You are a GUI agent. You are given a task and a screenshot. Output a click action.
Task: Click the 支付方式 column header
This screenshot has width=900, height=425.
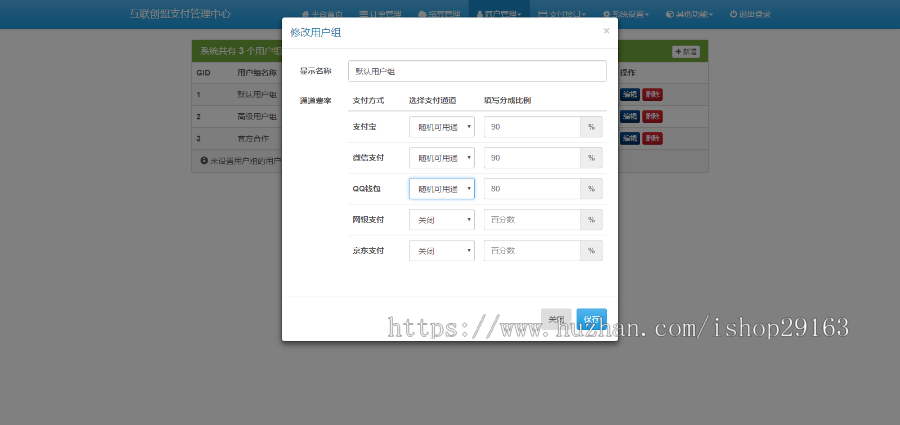coord(368,101)
